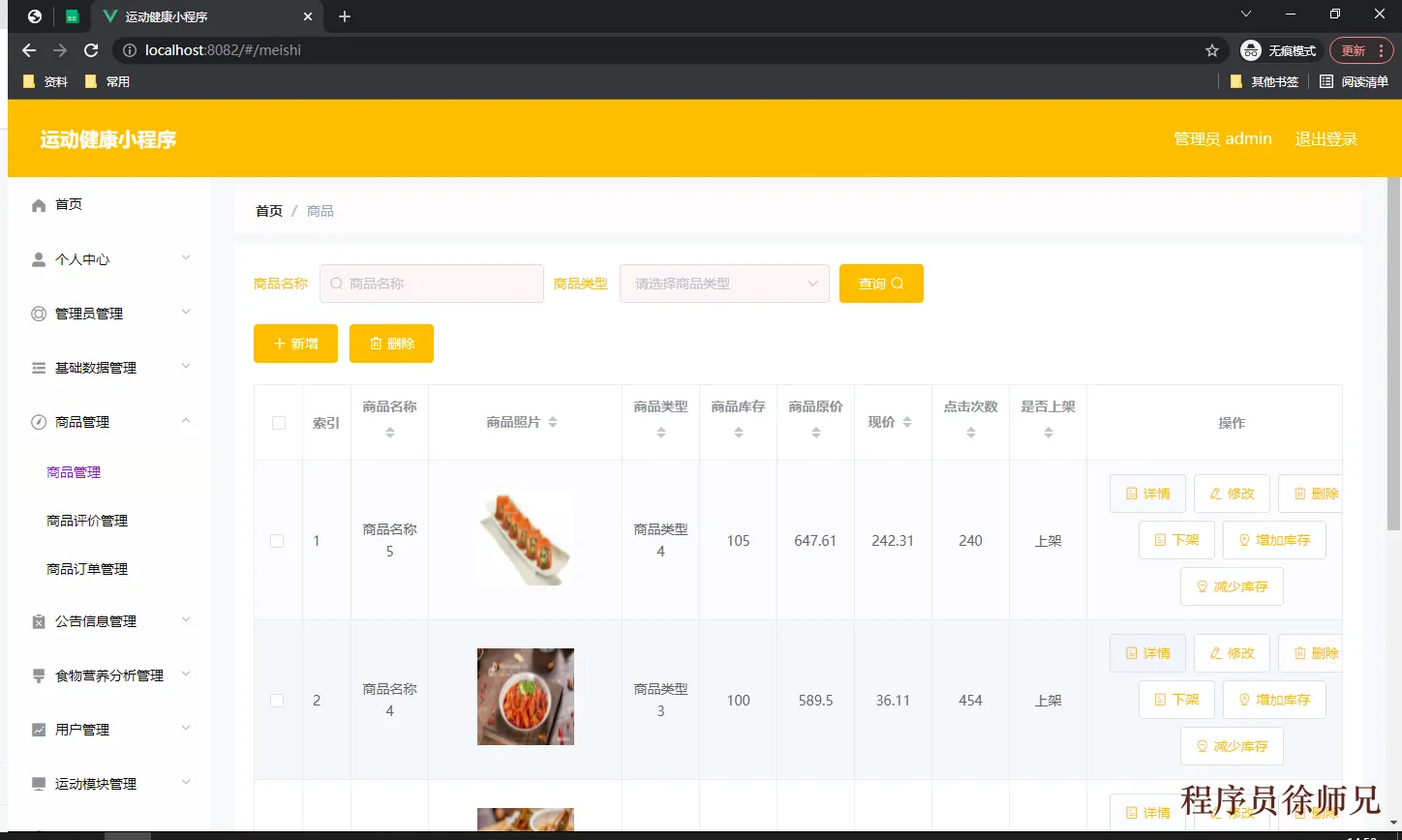Click the chart icon next to 用户管理
1402x840 pixels.
coord(39,730)
